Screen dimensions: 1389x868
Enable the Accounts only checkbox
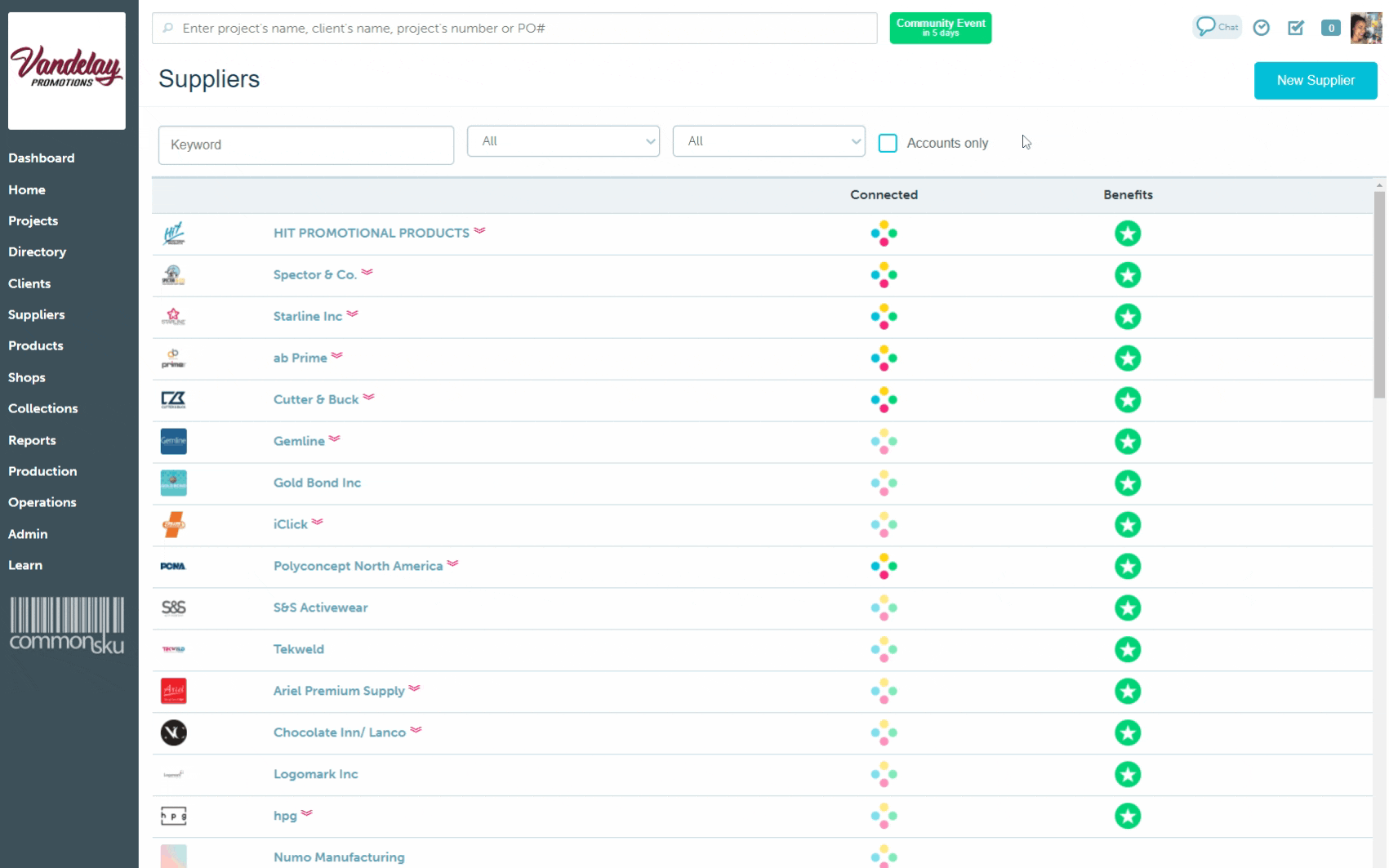coord(888,143)
